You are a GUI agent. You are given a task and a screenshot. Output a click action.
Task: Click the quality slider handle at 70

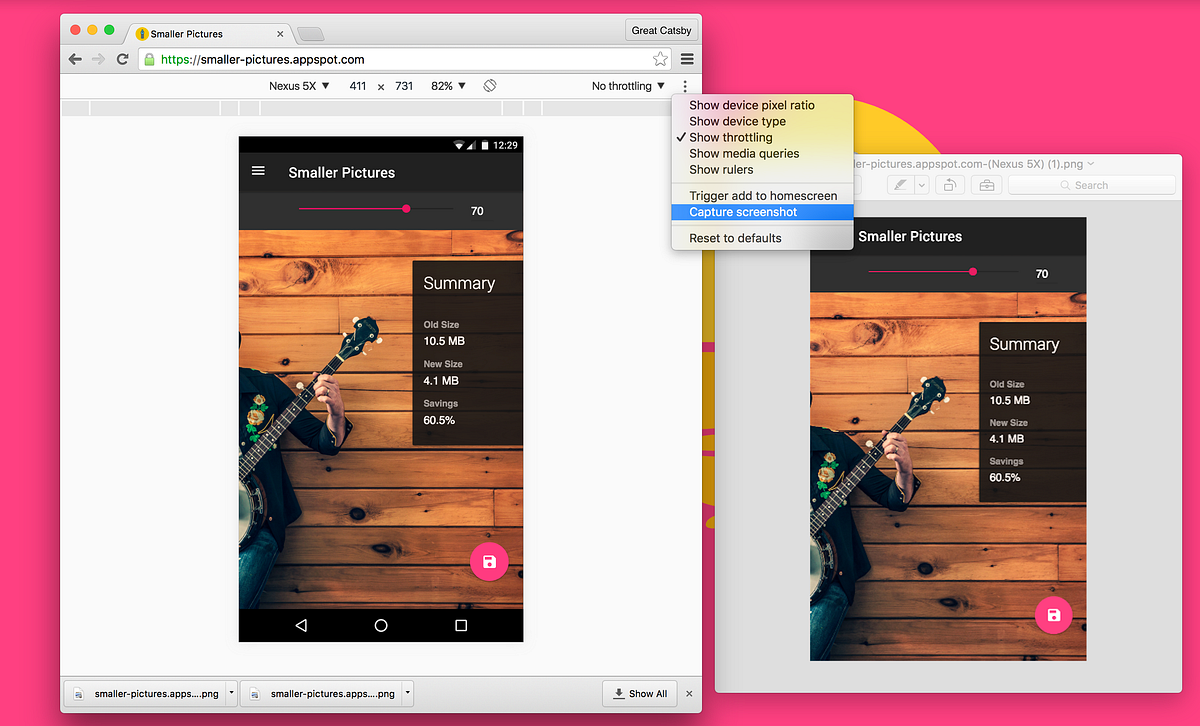coord(406,209)
